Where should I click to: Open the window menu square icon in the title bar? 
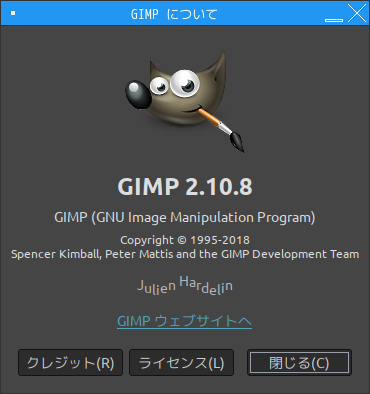tap(13, 13)
